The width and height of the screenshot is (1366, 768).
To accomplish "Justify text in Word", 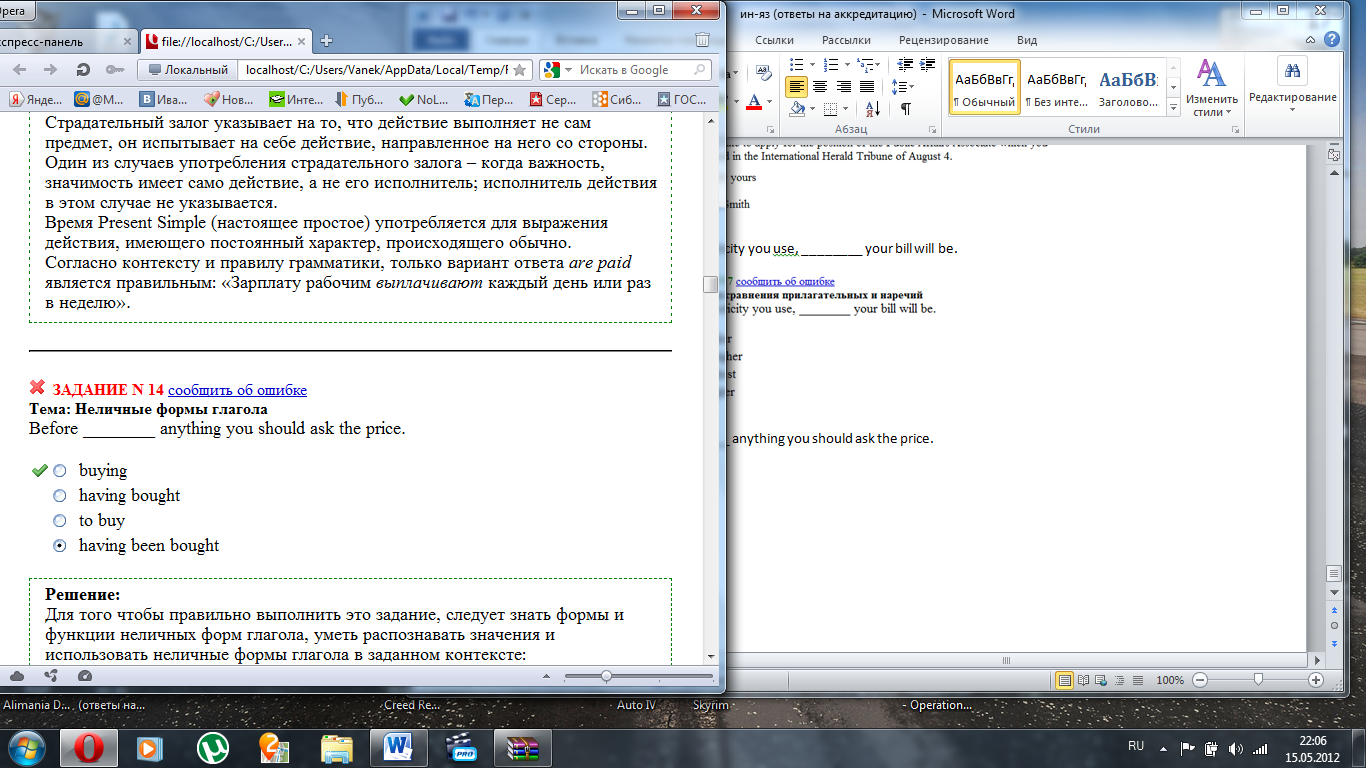I will [x=866, y=86].
